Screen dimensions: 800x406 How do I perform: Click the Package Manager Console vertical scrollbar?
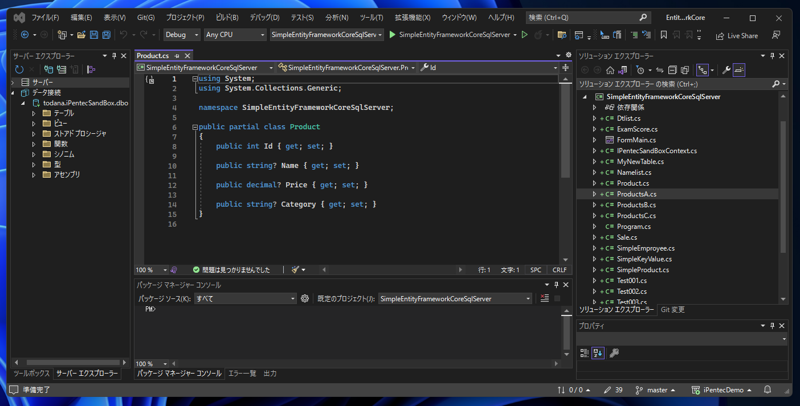point(566,333)
